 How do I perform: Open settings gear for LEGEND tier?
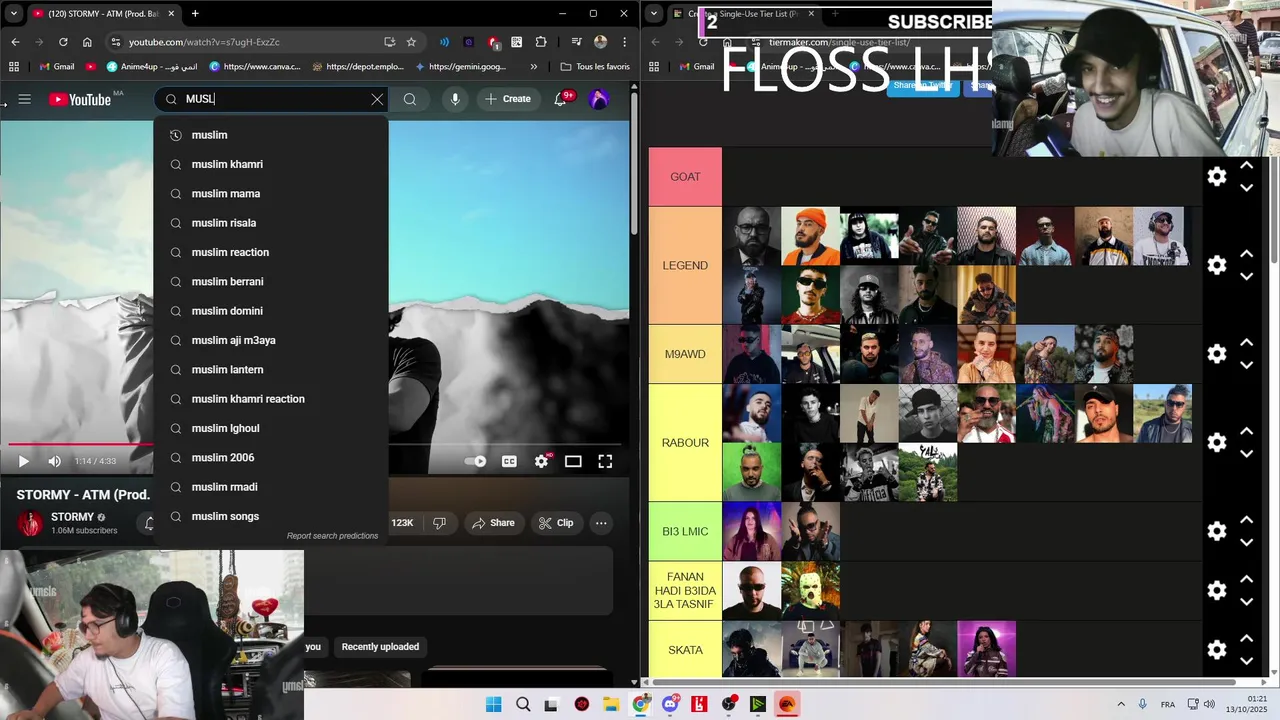[1217, 265]
